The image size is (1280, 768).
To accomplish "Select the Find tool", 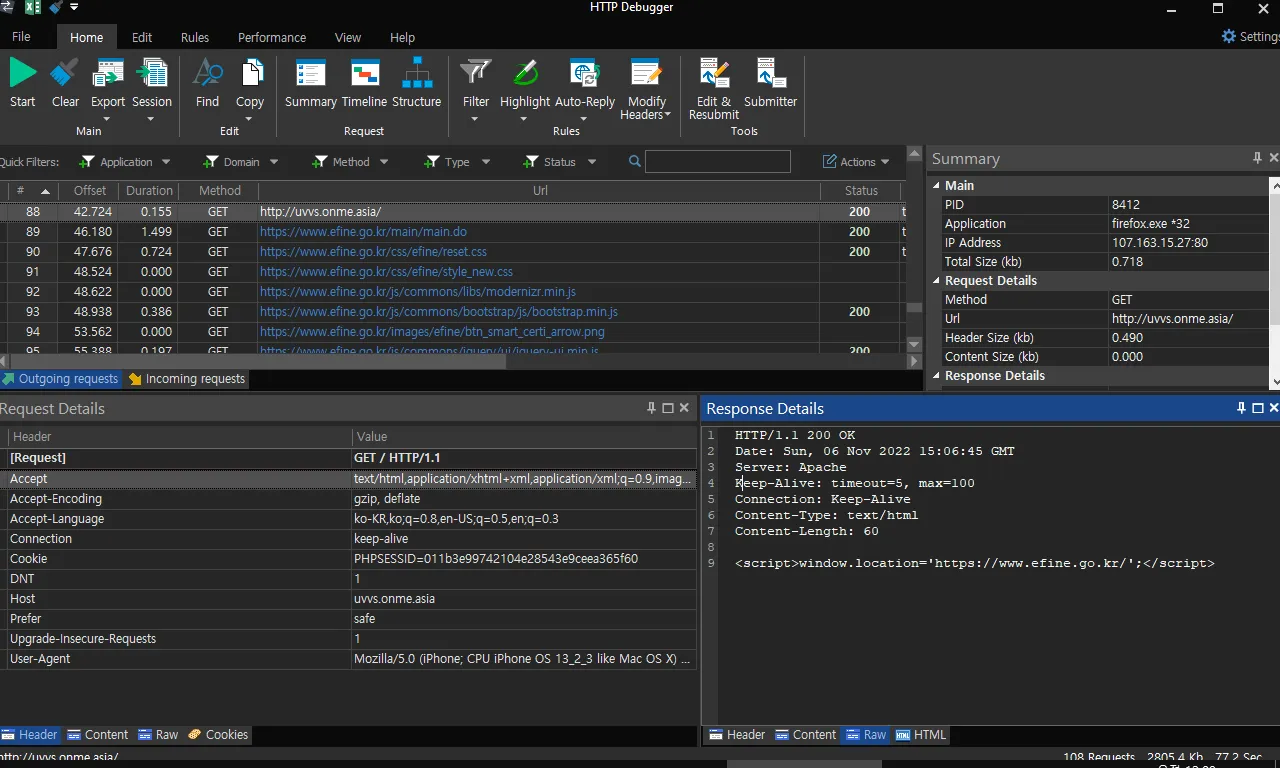I will pos(207,80).
